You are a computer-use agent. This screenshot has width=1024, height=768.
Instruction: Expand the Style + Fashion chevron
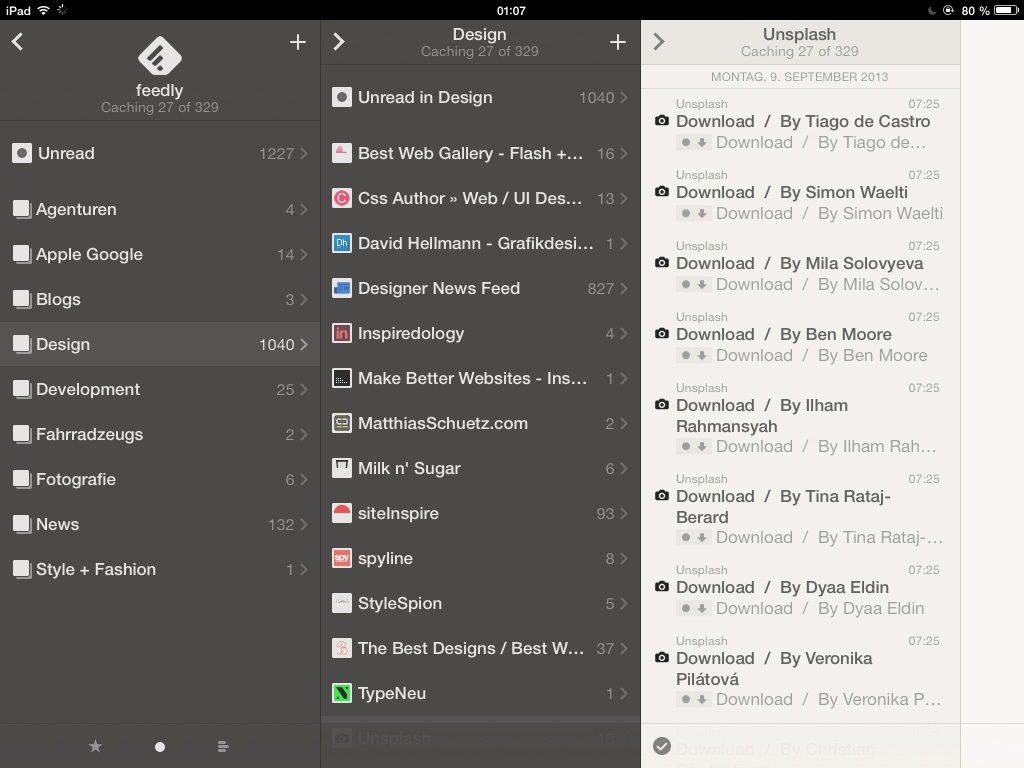[x=304, y=569]
